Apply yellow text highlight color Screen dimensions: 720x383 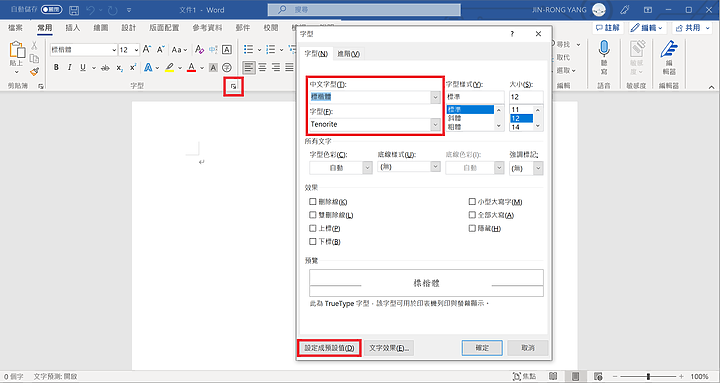[169, 68]
